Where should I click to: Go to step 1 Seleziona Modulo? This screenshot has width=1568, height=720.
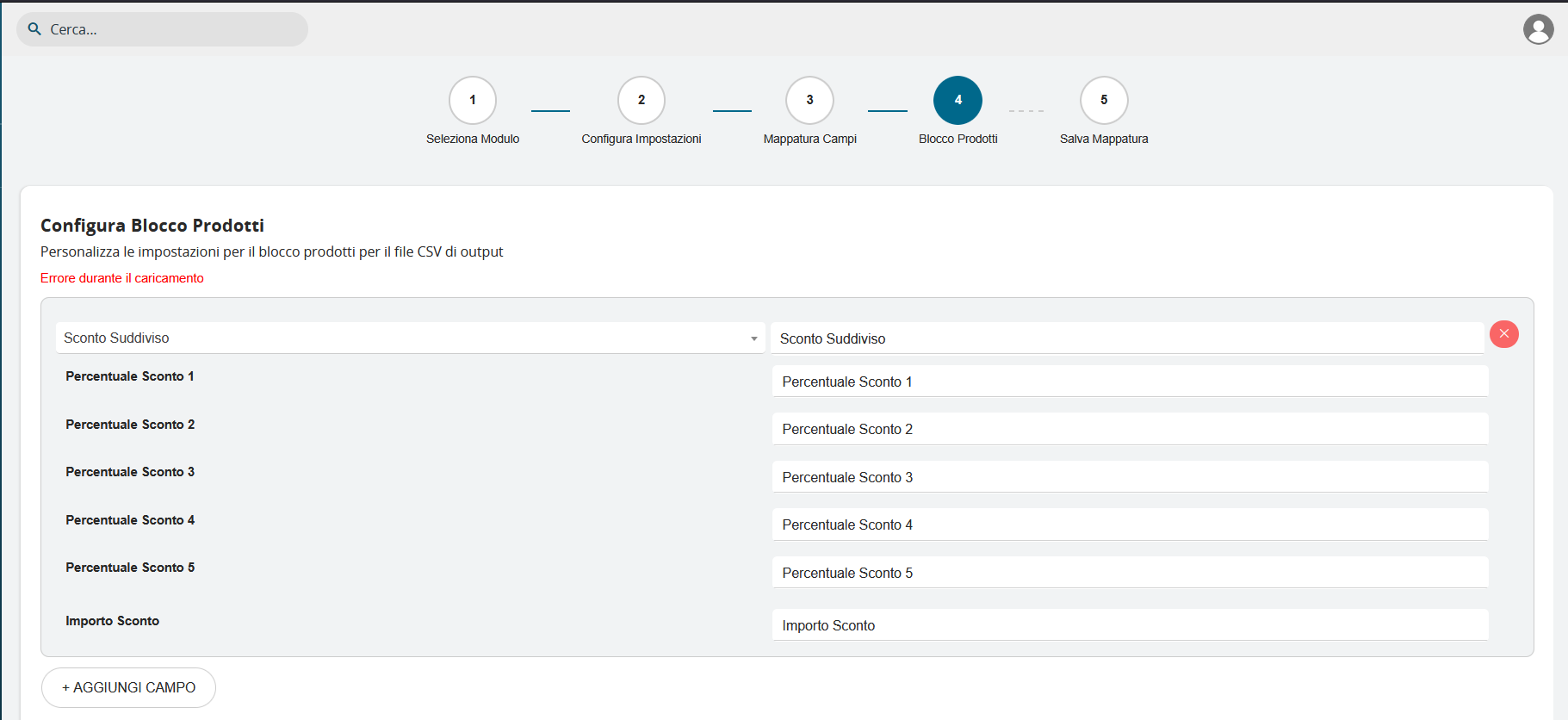click(472, 101)
